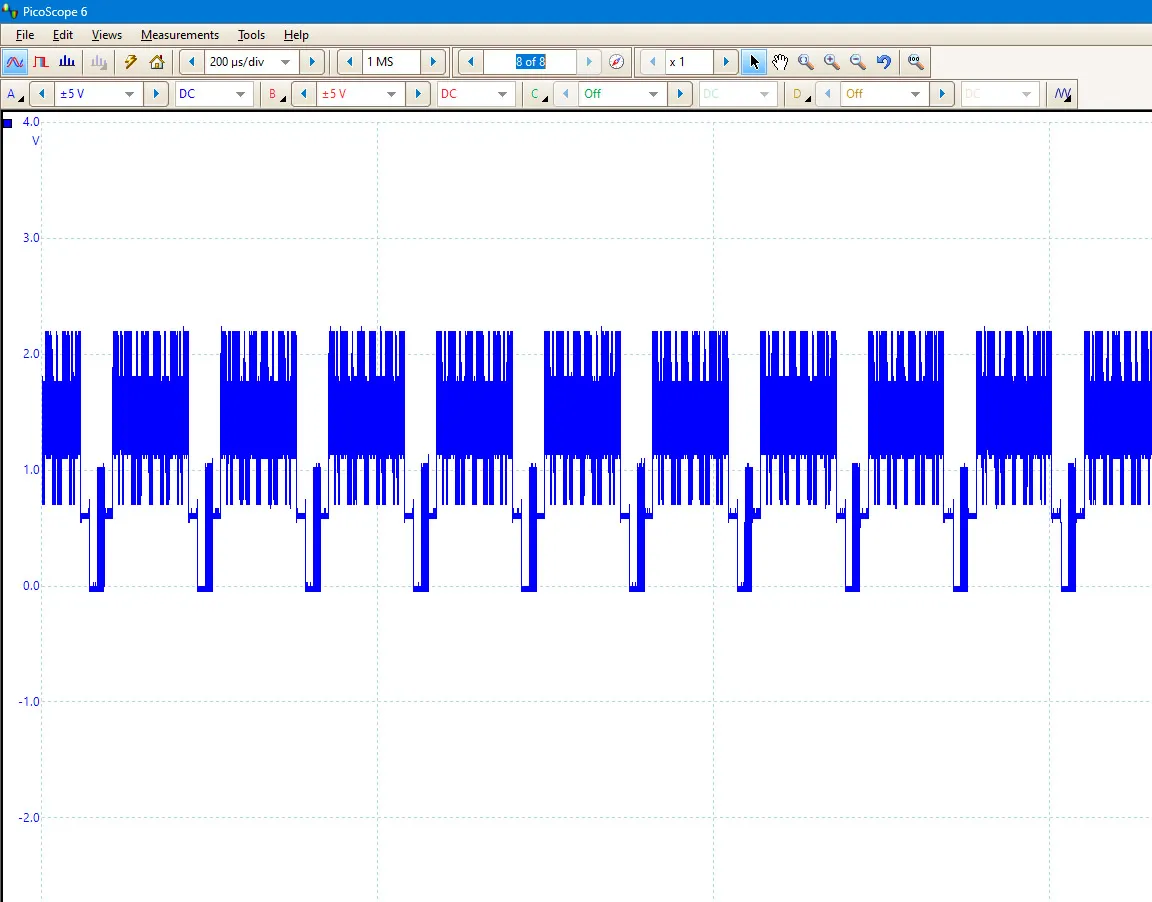Viewport: 1152px width, 902px height.
Task: Open the 200 µs/div timebase dropdown
Action: (285, 62)
